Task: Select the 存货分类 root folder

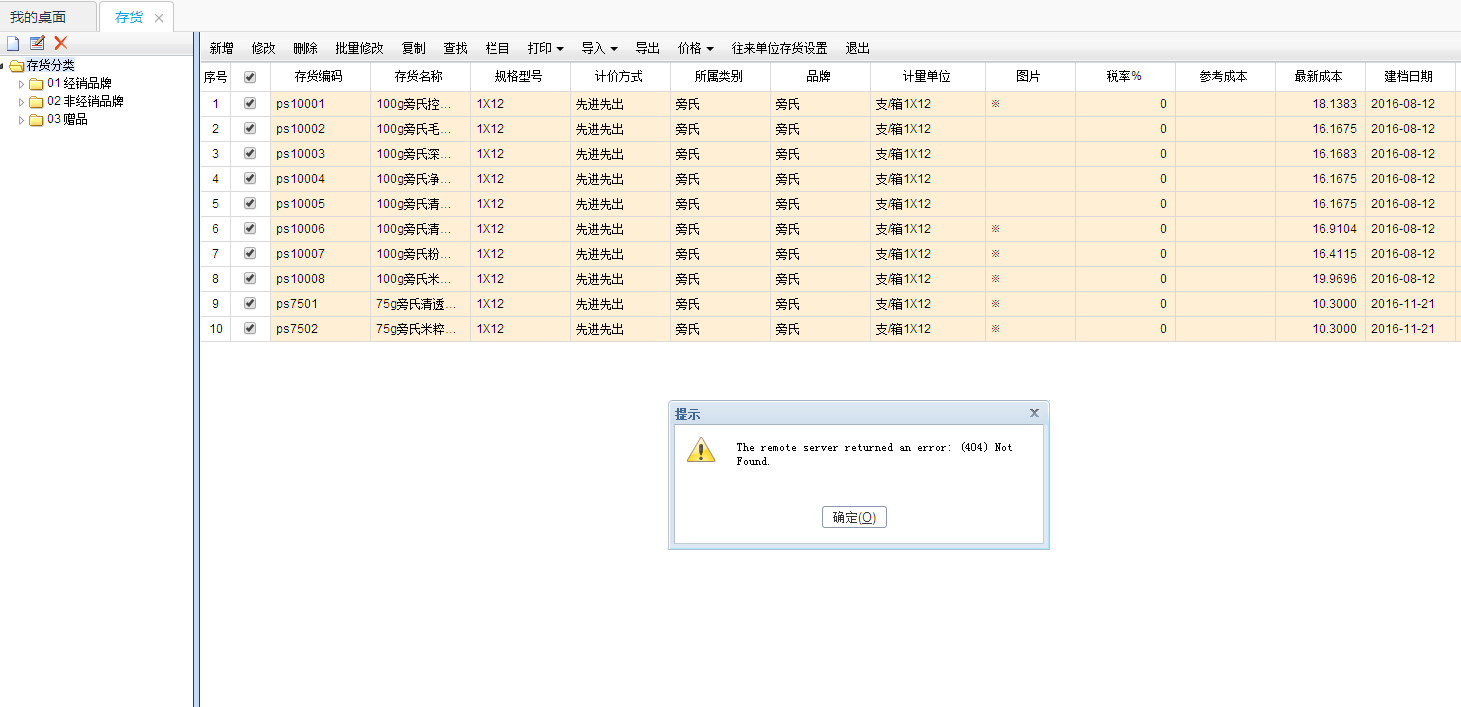Action: point(50,65)
